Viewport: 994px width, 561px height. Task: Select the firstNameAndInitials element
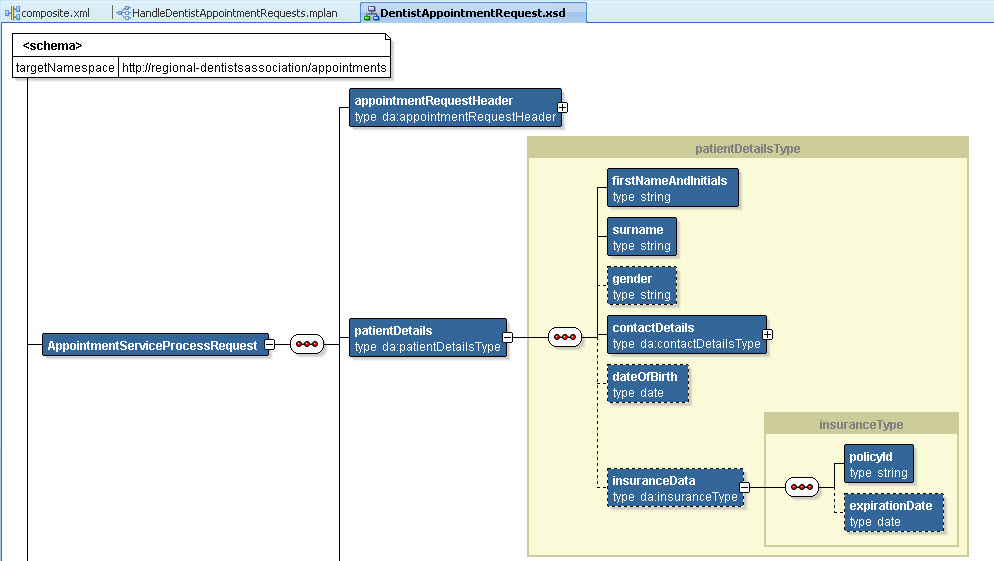click(673, 188)
